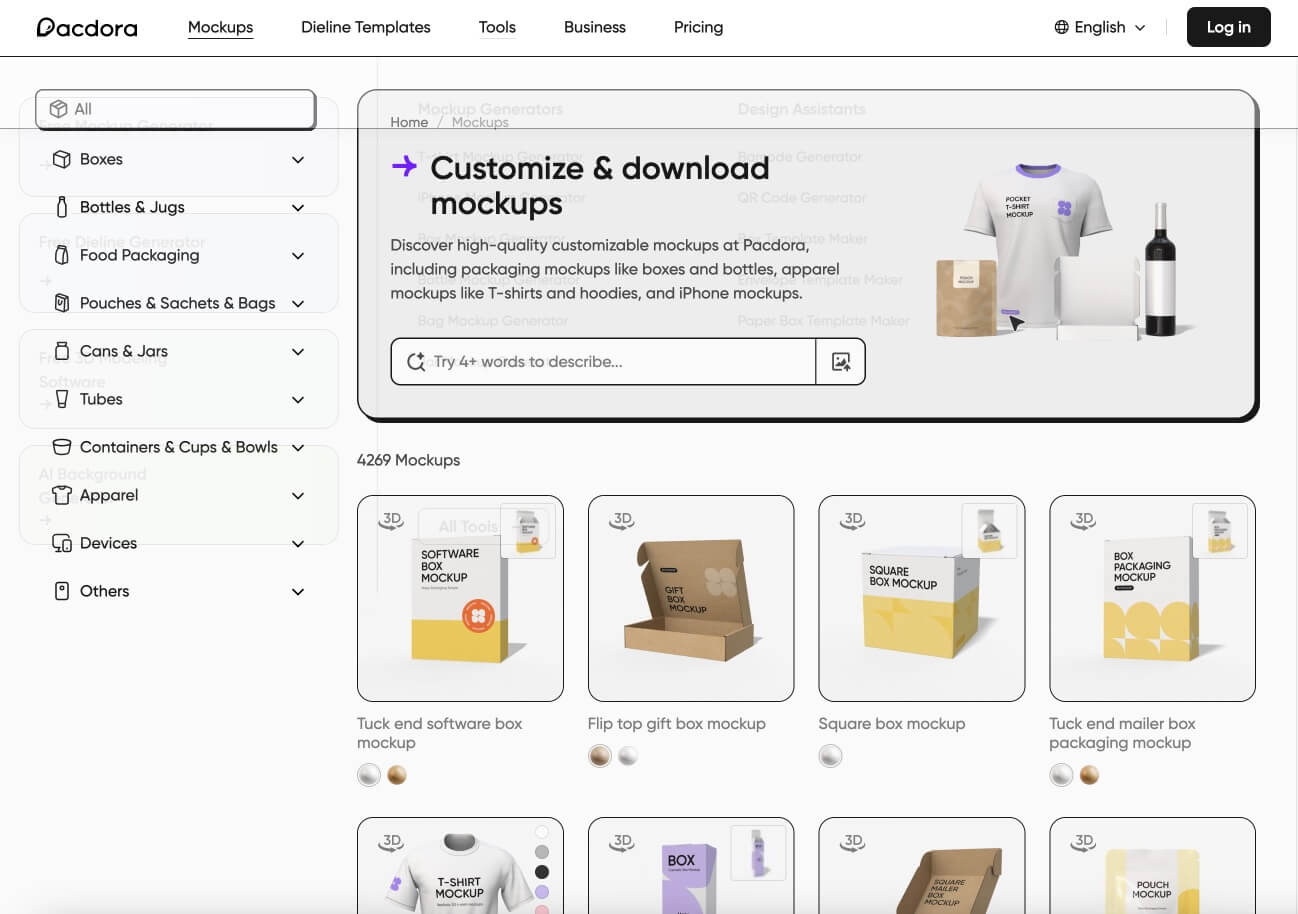Follow the Home breadcrumb link

click(409, 122)
